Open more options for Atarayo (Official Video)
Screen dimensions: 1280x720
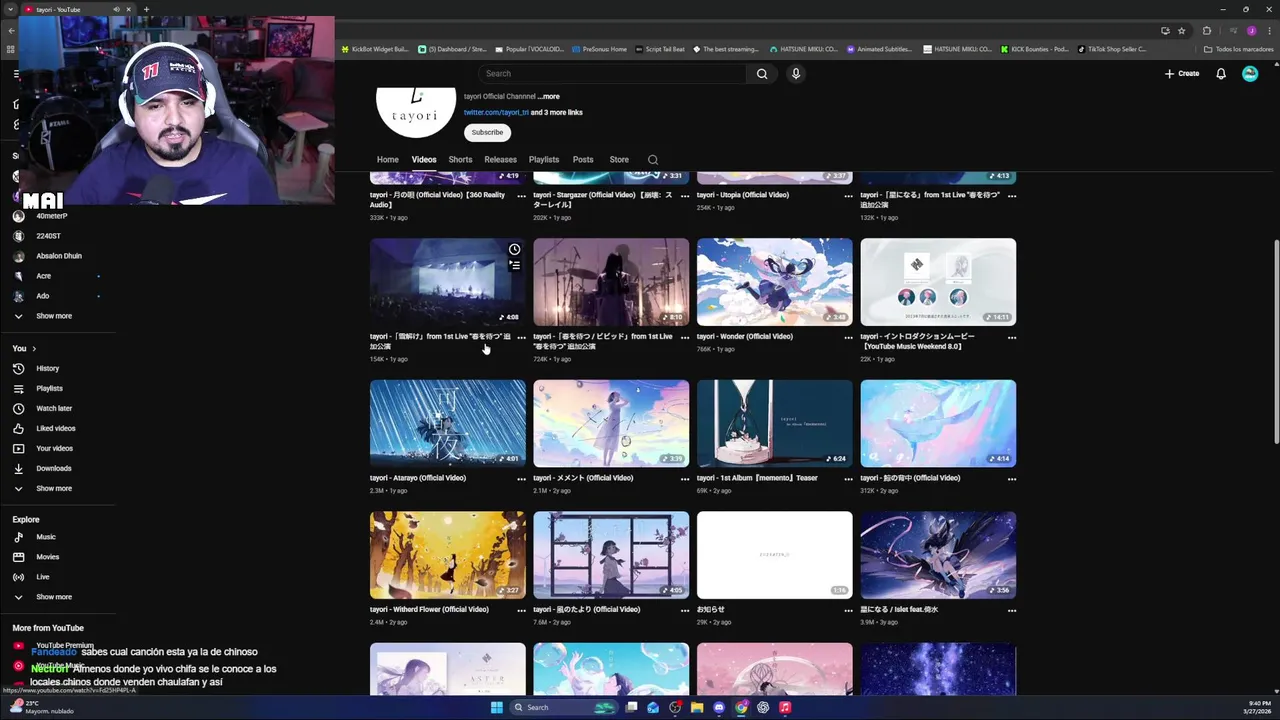pyautogui.click(x=521, y=479)
